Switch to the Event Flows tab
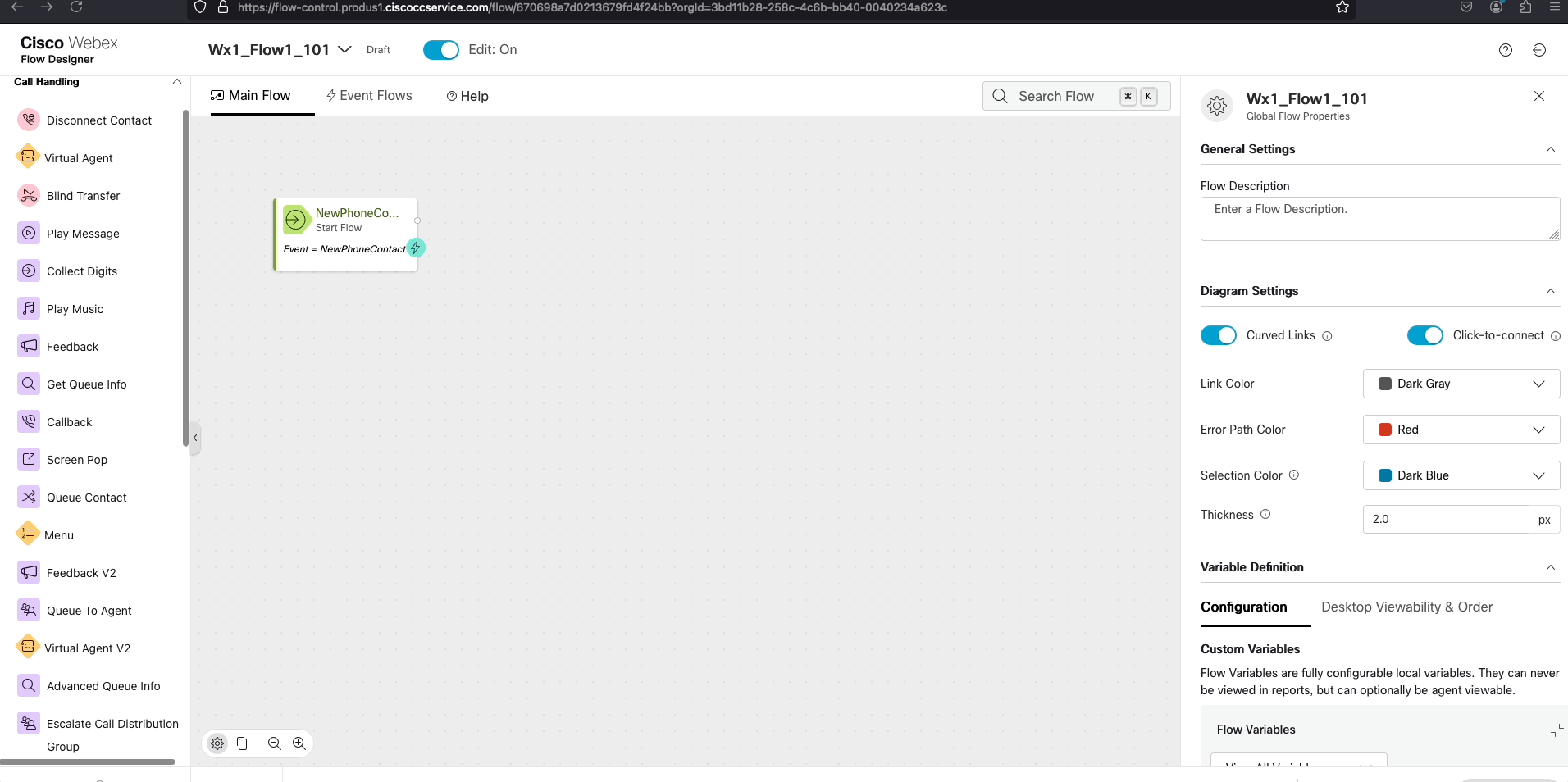This screenshot has height=782, width=1568. (369, 96)
